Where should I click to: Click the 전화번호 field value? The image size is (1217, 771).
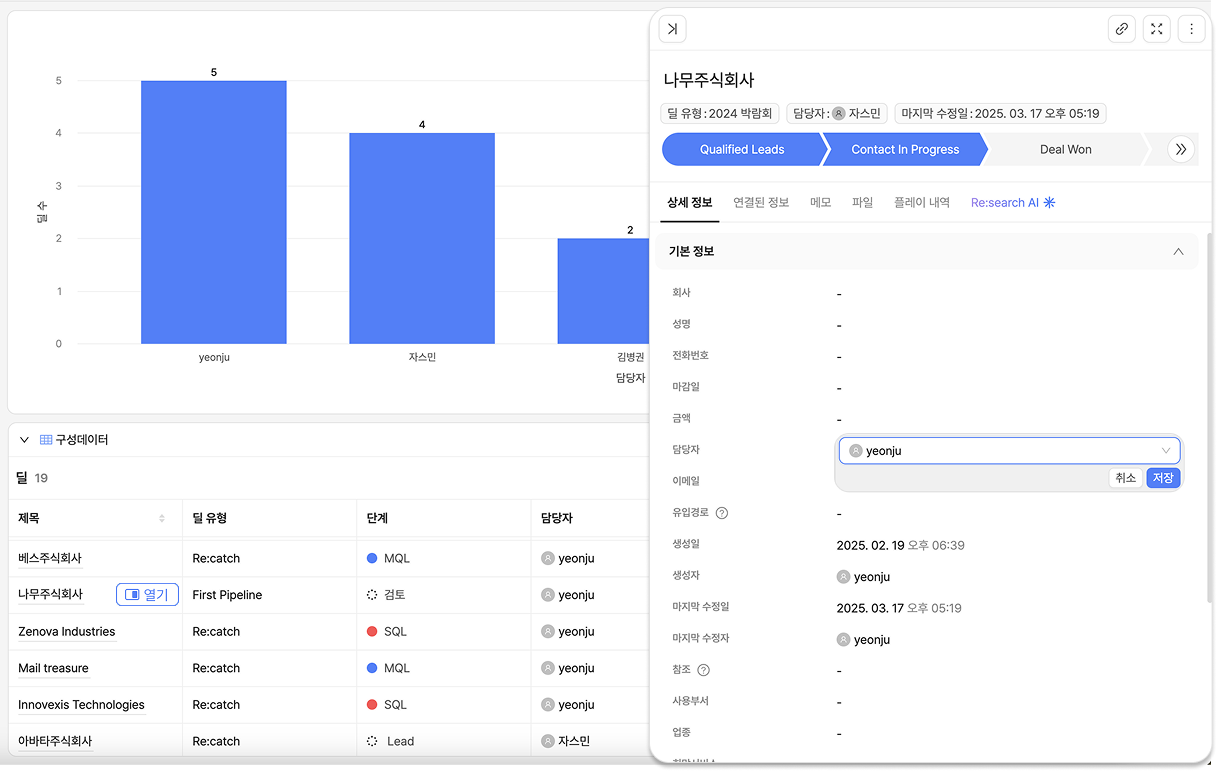(x=839, y=357)
